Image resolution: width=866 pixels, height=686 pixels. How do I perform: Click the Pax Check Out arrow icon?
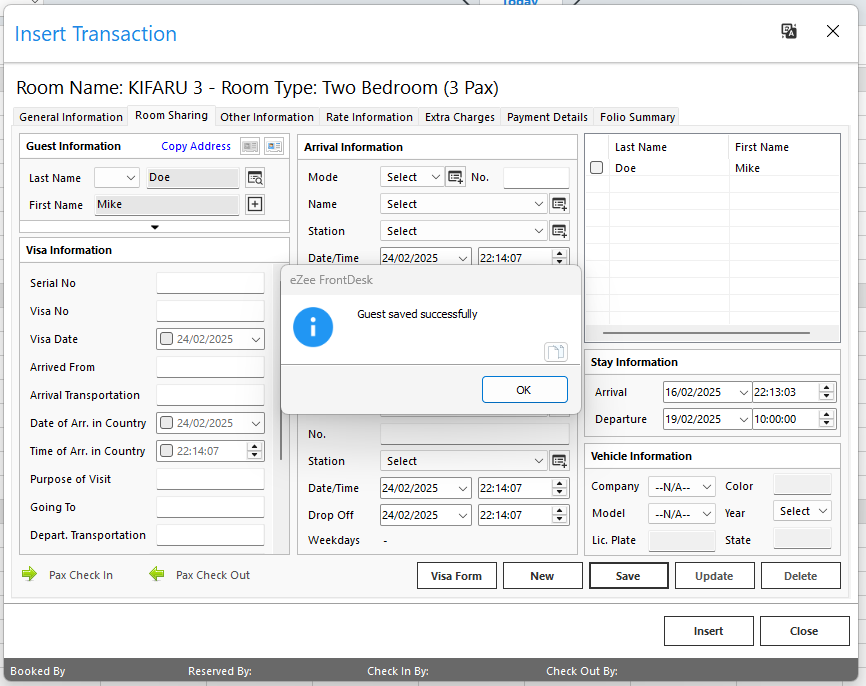point(156,575)
